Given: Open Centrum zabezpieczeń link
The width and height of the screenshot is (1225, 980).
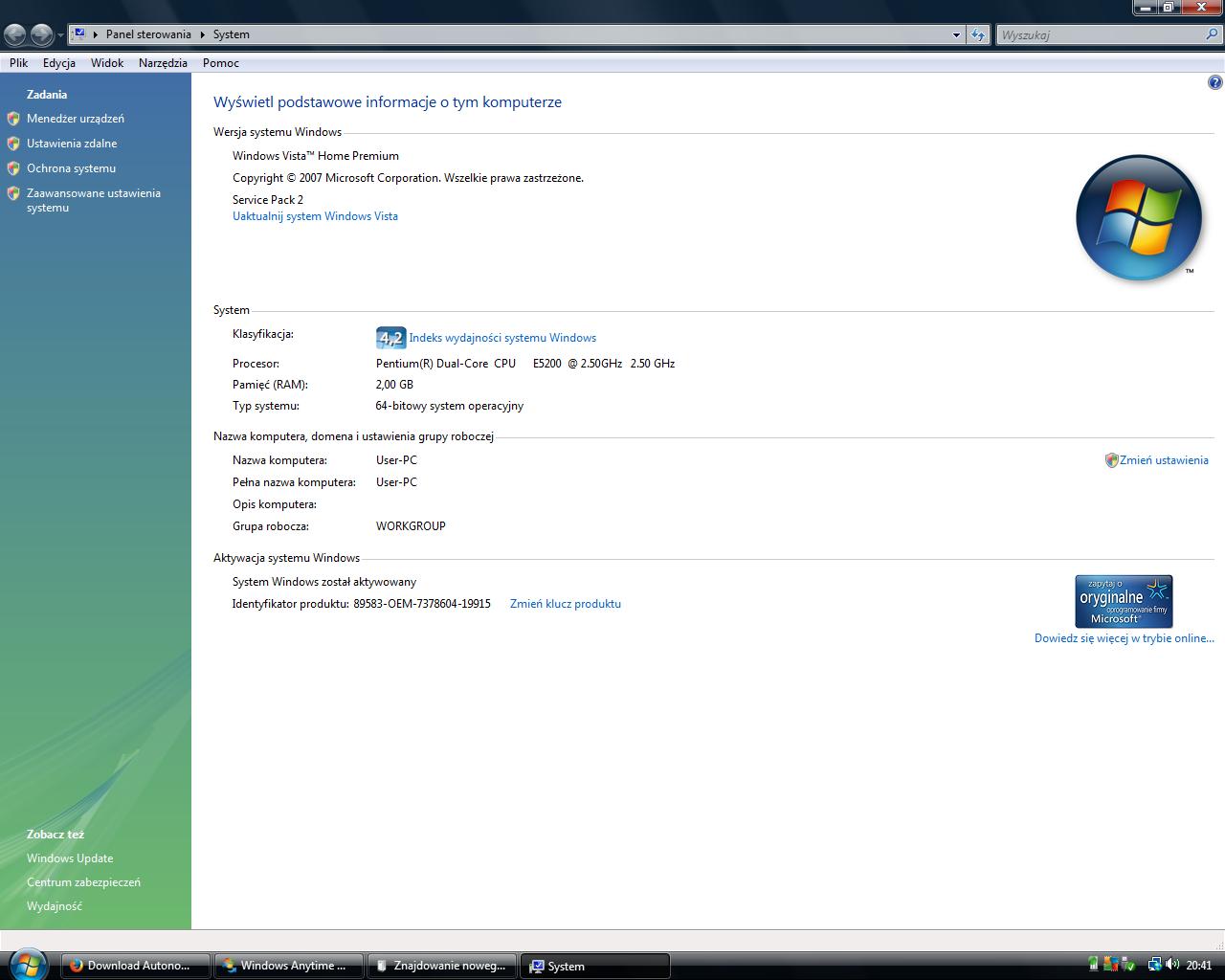Looking at the screenshot, I should [83, 882].
